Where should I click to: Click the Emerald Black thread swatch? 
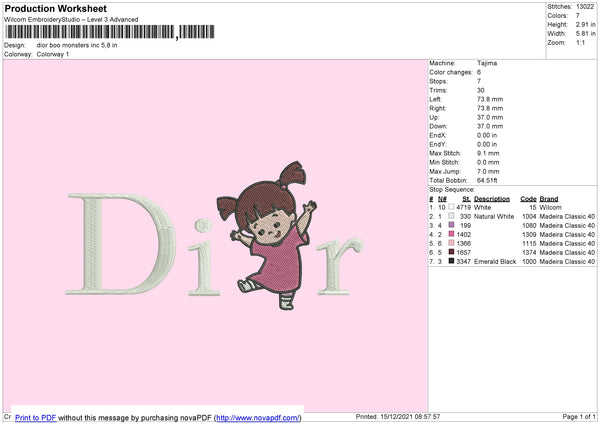[451, 261]
